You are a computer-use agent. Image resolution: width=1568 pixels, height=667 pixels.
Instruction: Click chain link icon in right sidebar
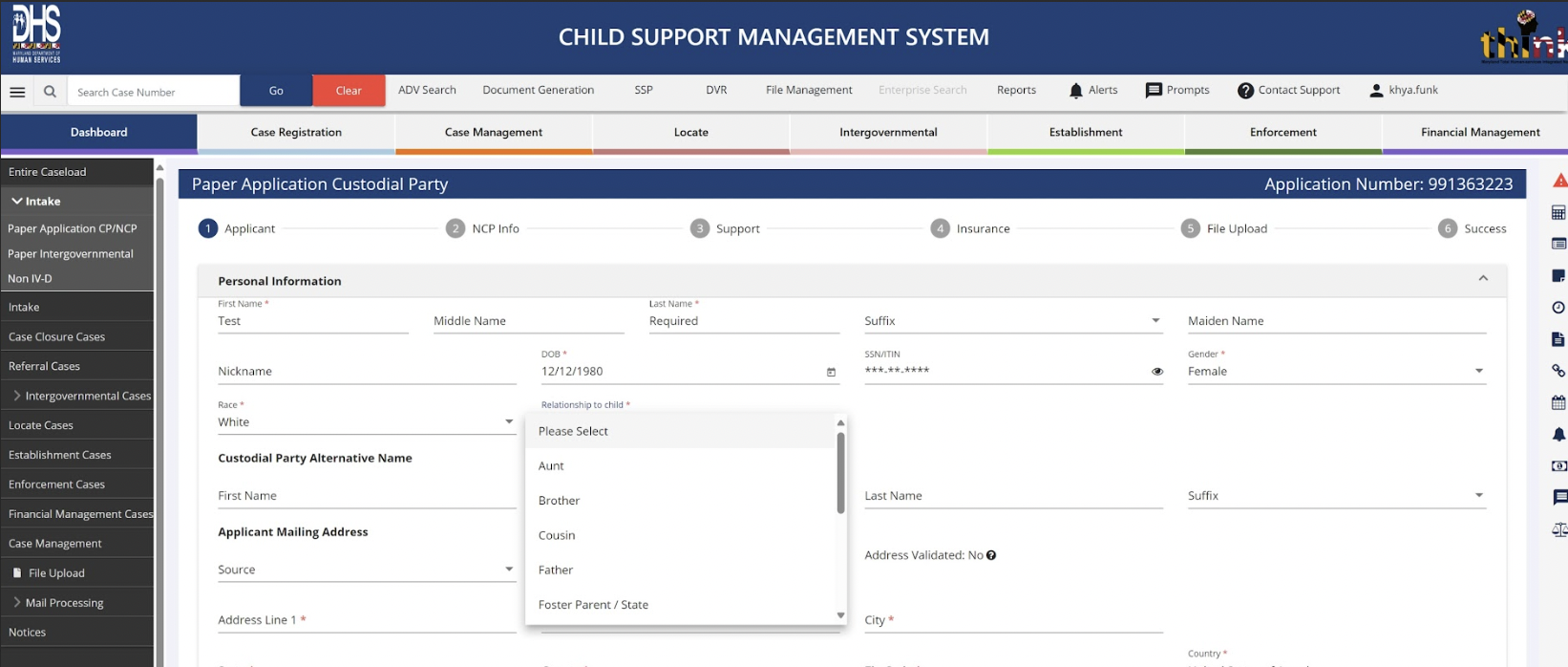pos(1558,371)
